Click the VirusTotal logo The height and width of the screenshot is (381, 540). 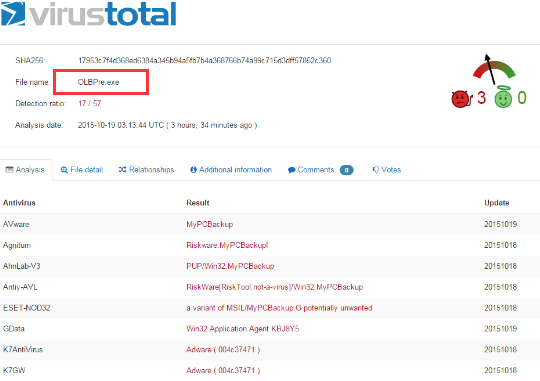tap(89, 14)
